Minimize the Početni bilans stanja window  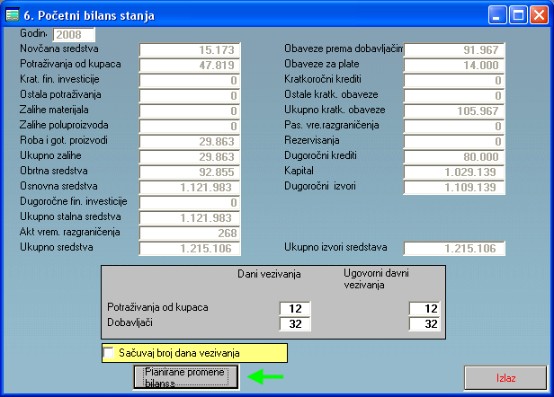click(x=497, y=15)
